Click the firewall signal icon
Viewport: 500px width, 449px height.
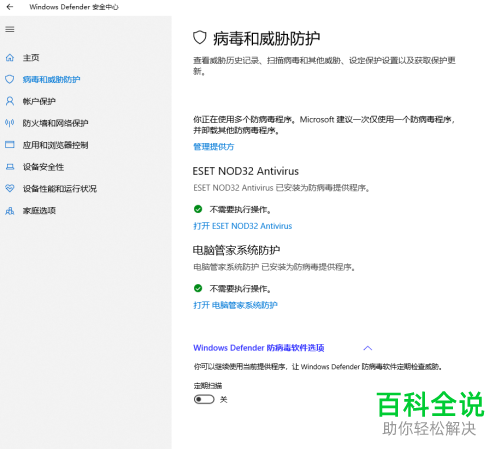click(10, 123)
